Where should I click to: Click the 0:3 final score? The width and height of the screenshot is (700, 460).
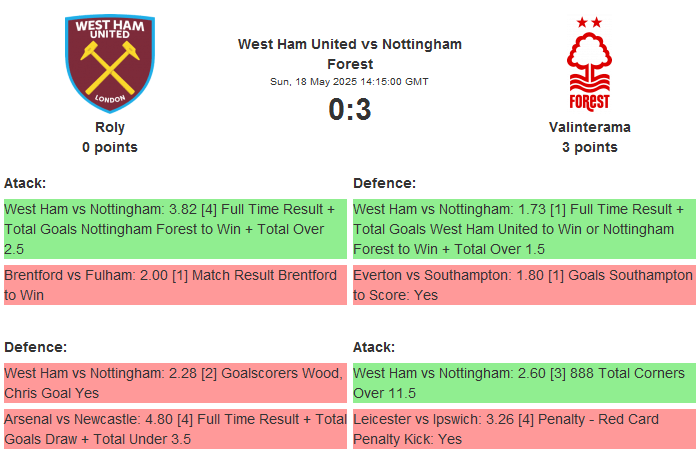(350, 109)
